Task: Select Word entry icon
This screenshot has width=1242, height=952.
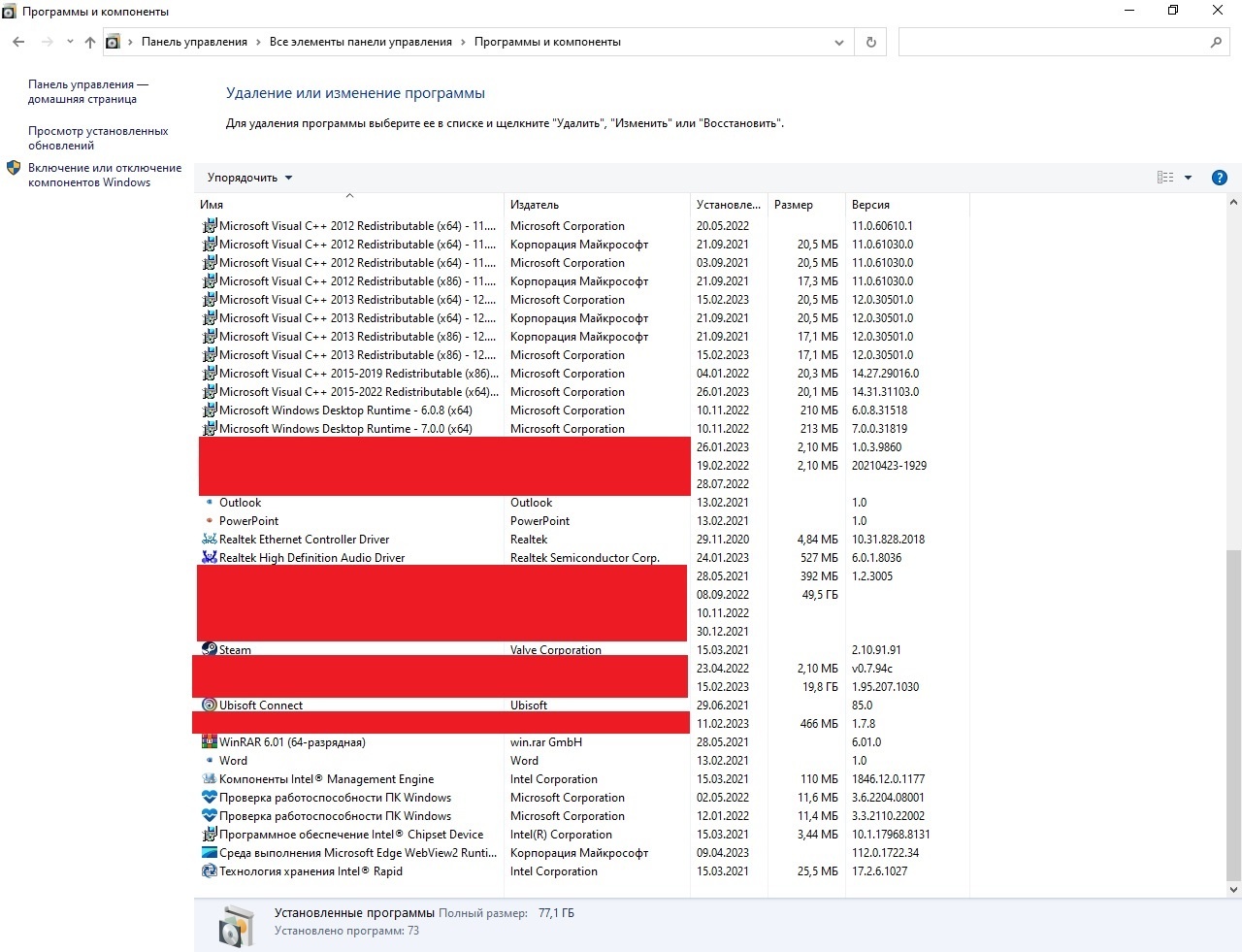Action: tap(210, 761)
